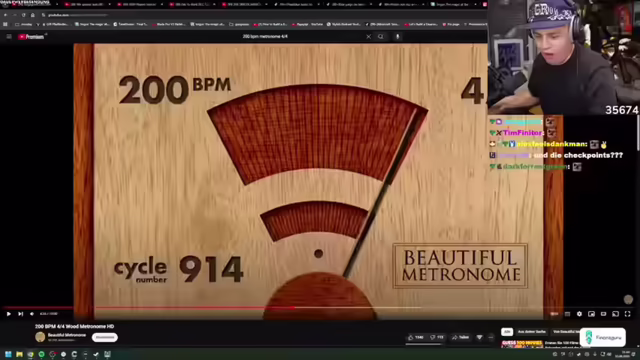The image size is (640, 360).
Task: Dislike the video with thumbs down
Action: [x=437, y=337]
